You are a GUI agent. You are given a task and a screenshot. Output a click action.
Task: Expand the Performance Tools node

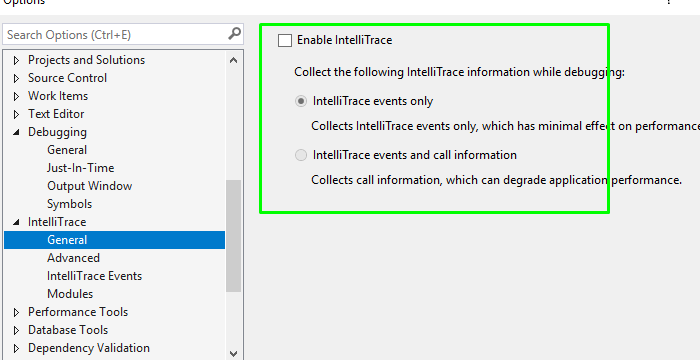(x=17, y=312)
